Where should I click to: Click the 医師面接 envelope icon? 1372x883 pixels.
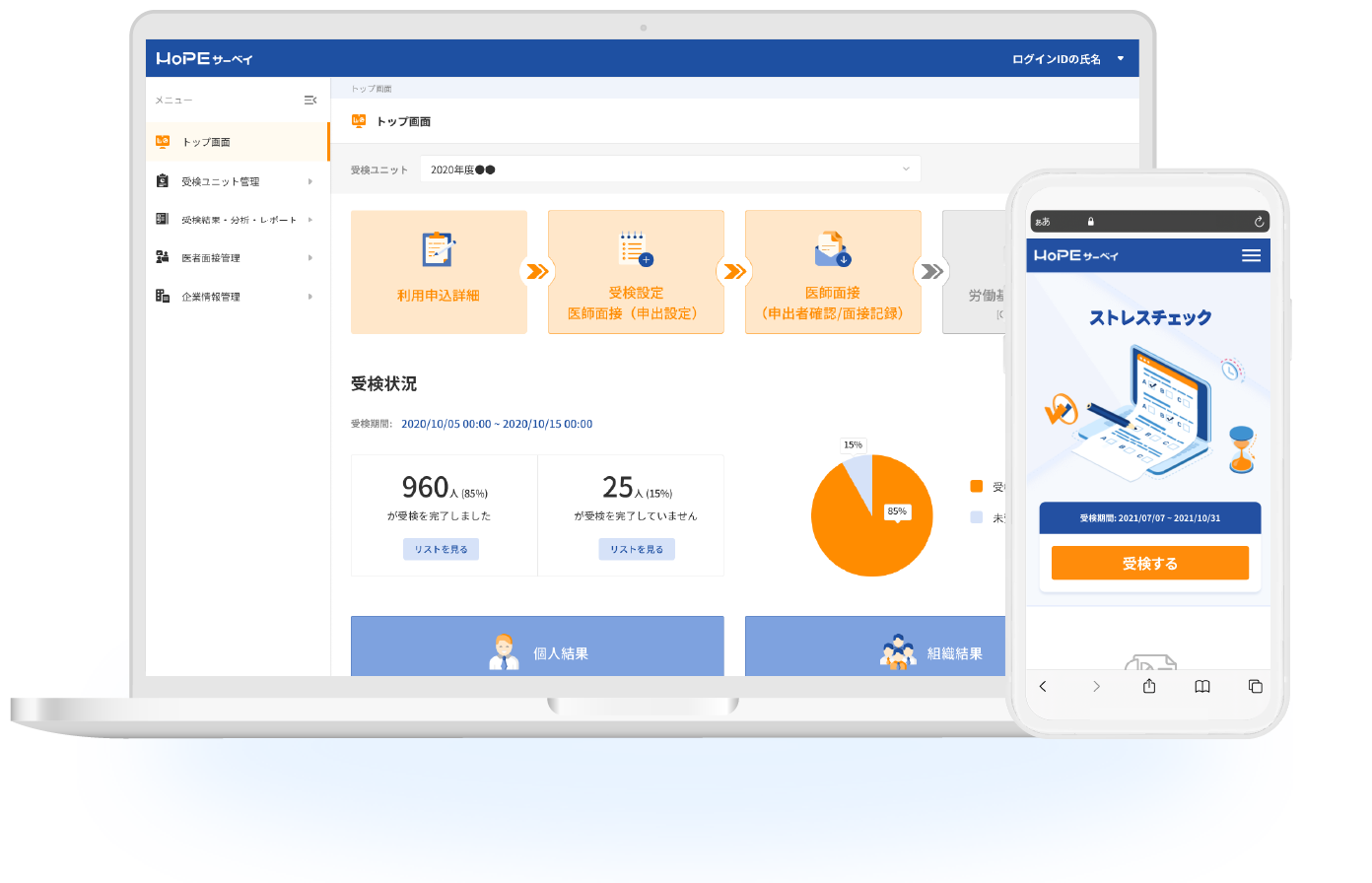(x=833, y=249)
